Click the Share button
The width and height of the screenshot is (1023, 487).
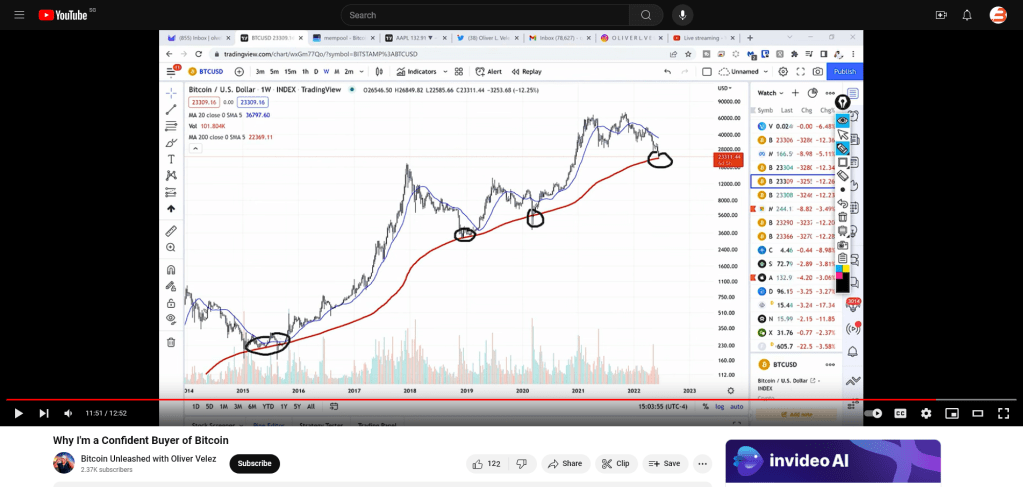565,464
